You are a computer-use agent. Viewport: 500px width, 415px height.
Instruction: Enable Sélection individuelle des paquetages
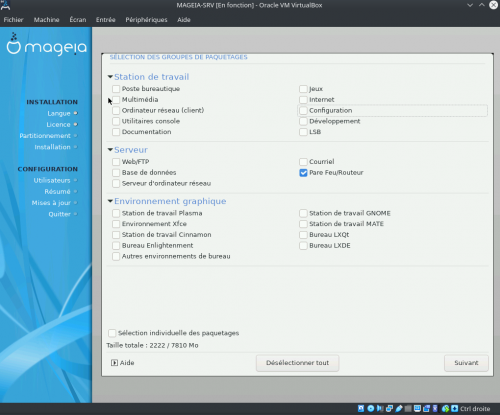tap(112, 333)
